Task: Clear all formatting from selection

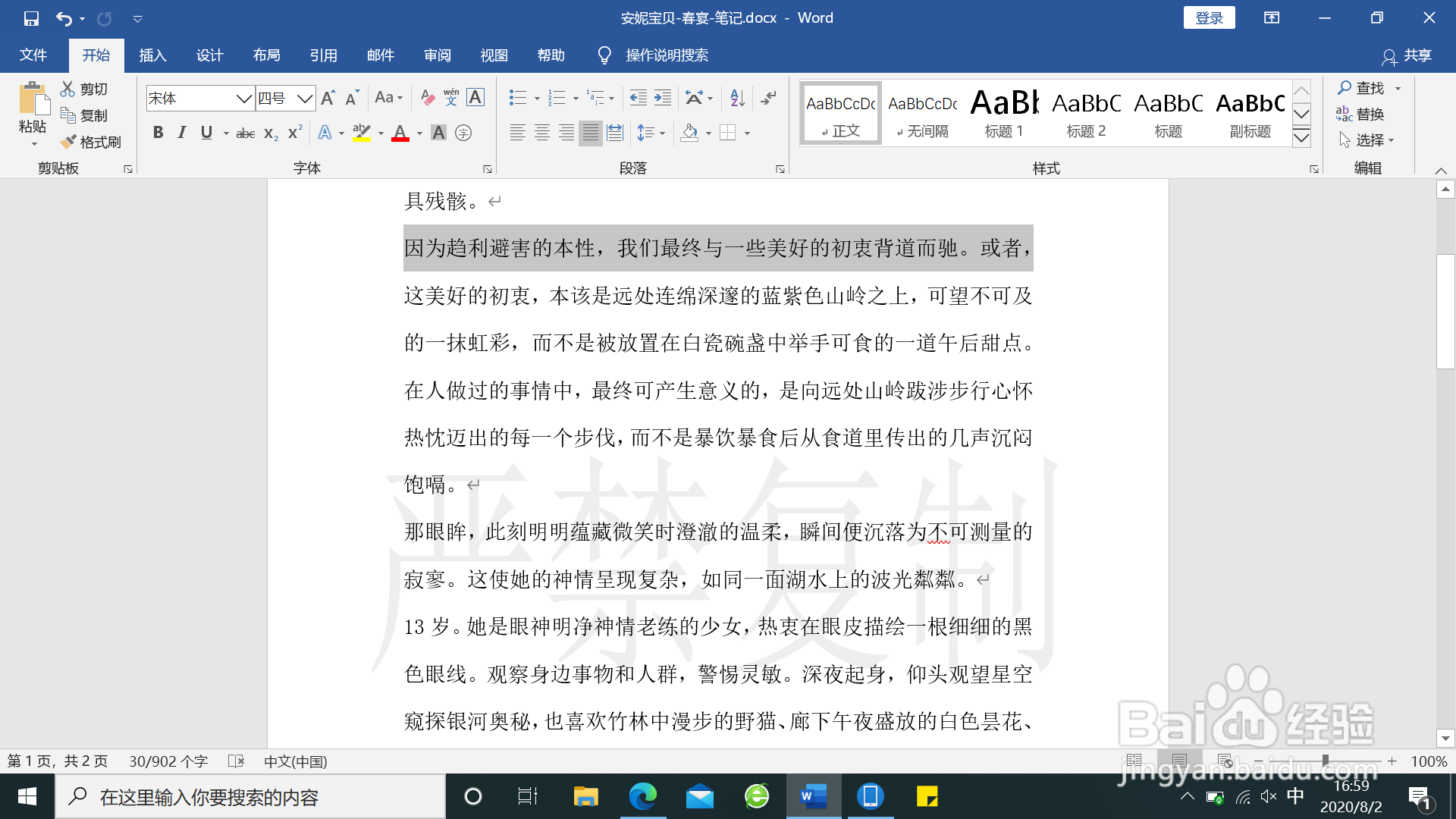Action: point(427,98)
